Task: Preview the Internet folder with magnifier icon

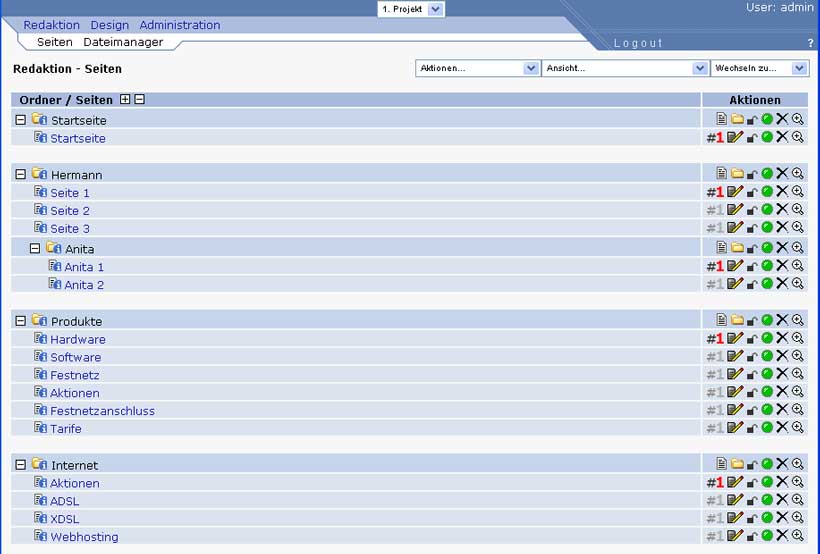Action: [798, 463]
